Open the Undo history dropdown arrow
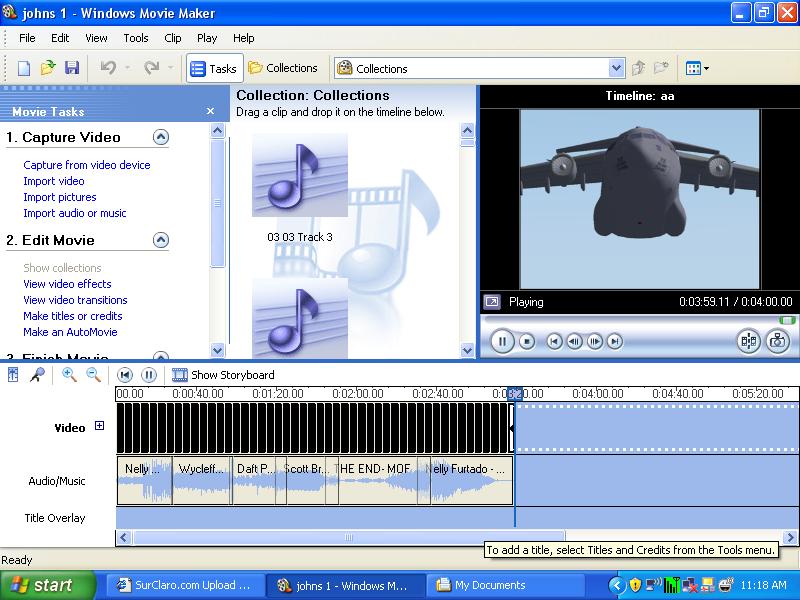Viewport: 800px width, 600px height. [128, 68]
